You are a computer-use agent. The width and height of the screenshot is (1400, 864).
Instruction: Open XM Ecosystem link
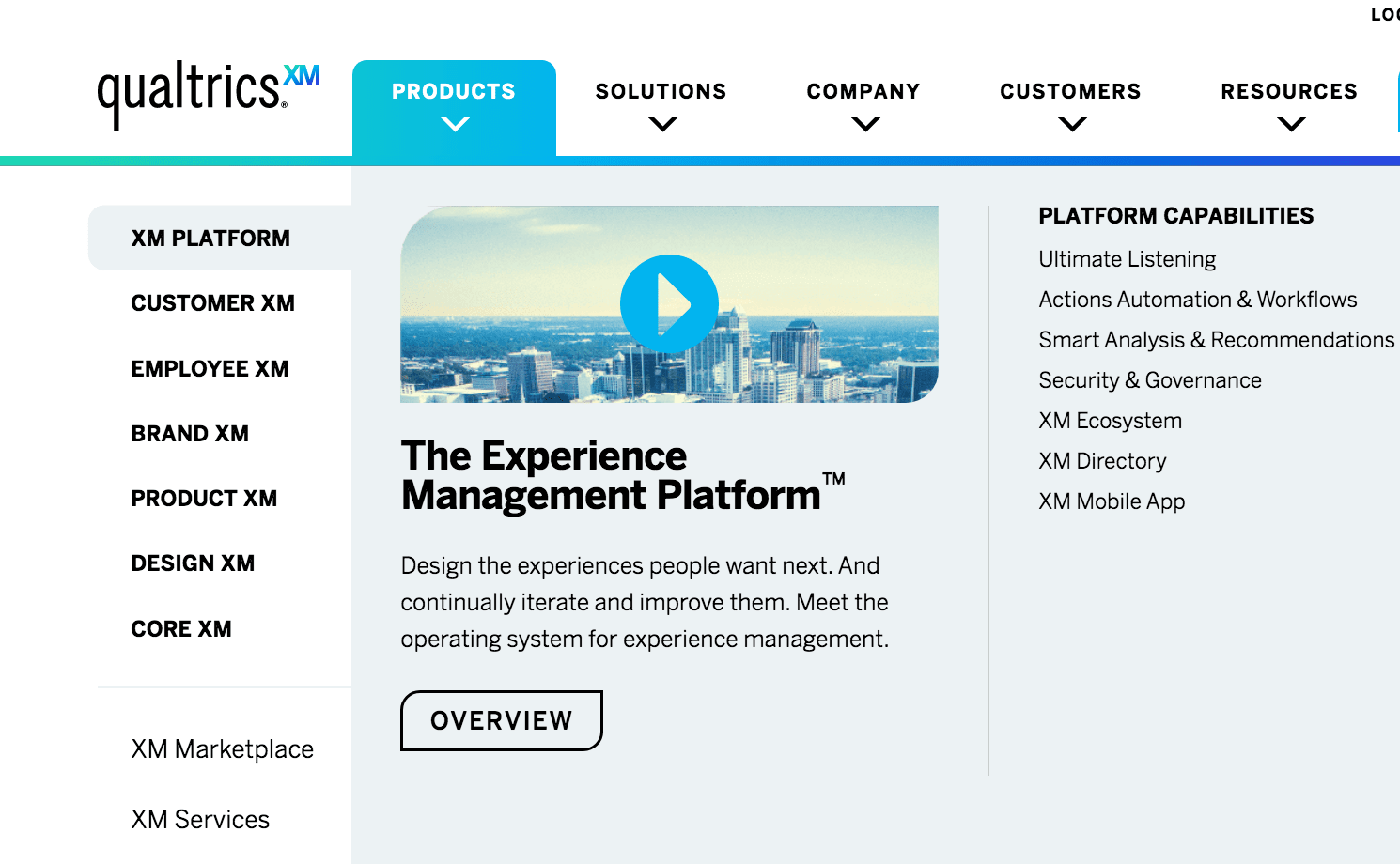pos(1111,421)
